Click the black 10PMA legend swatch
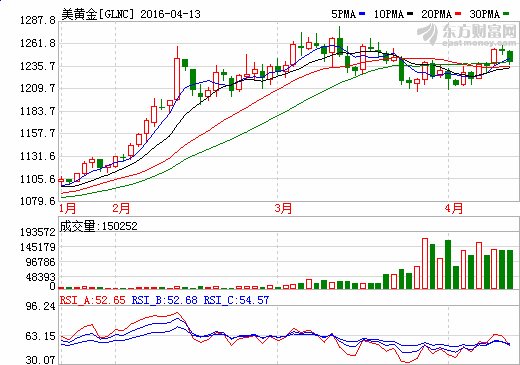Image resolution: width=520 pixels, height=365 pixels. (410, 14)
